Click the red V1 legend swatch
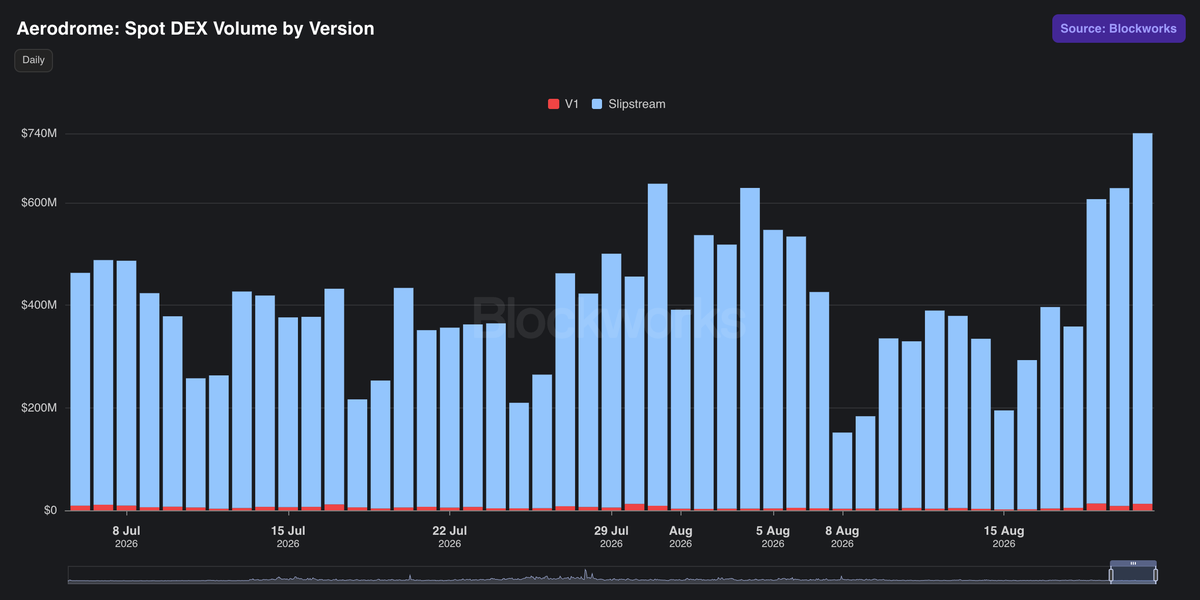1200x600 pixels. [553, 104]
